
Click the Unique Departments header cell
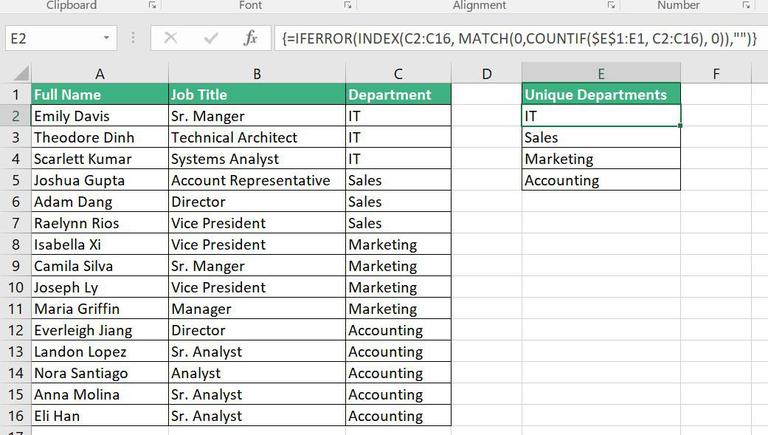tap(600, 95)
